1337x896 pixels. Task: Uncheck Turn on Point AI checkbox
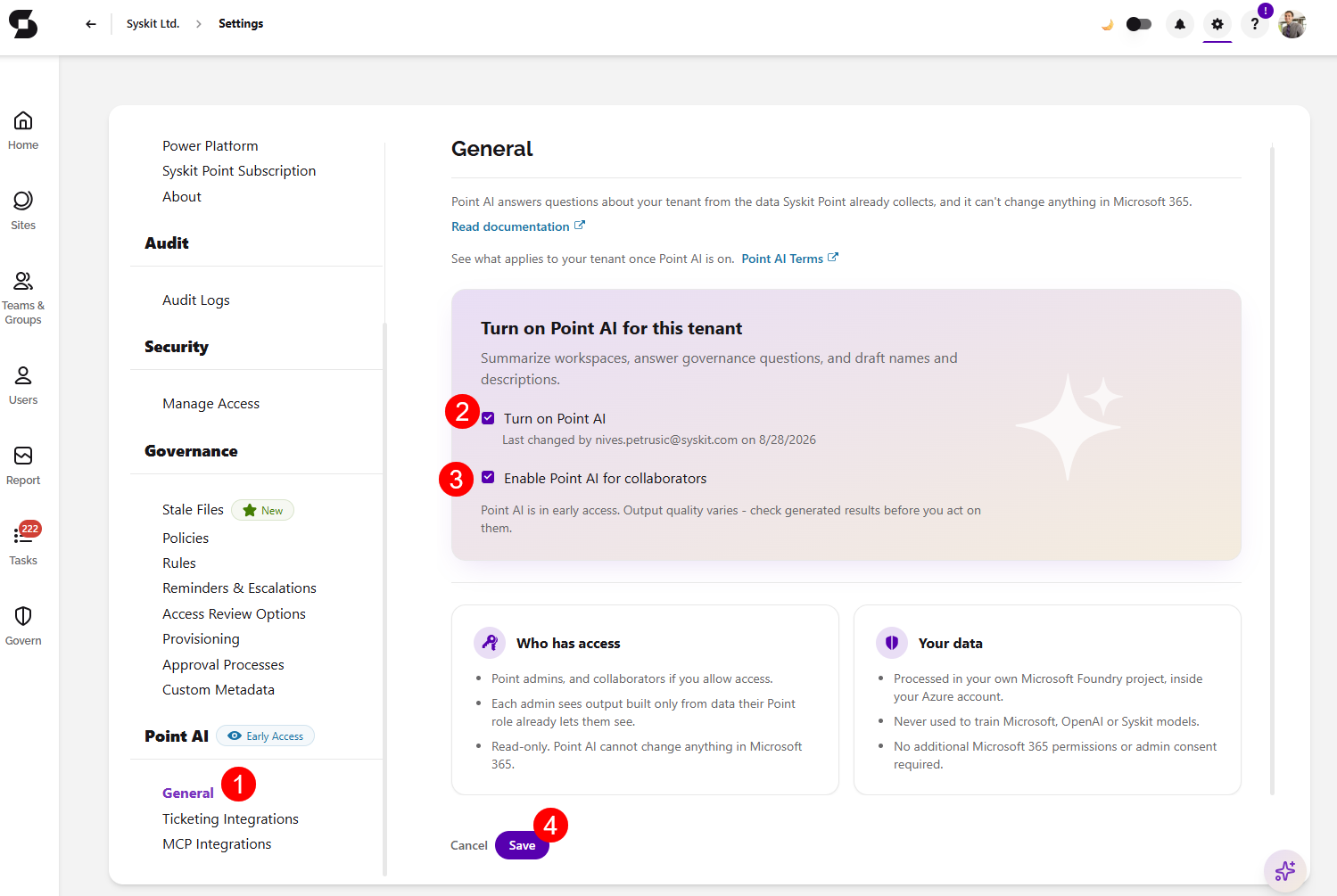pos(488,418)
